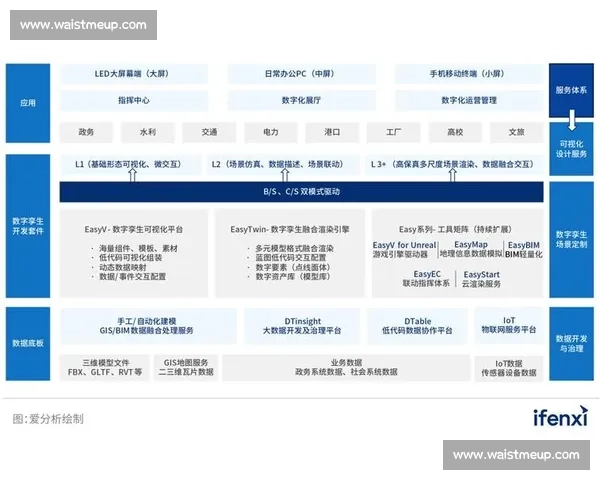Image resolution: width=600 pixels, height=480 pixels.
Task: Click the 指挥中心 box
Action: 134,101
